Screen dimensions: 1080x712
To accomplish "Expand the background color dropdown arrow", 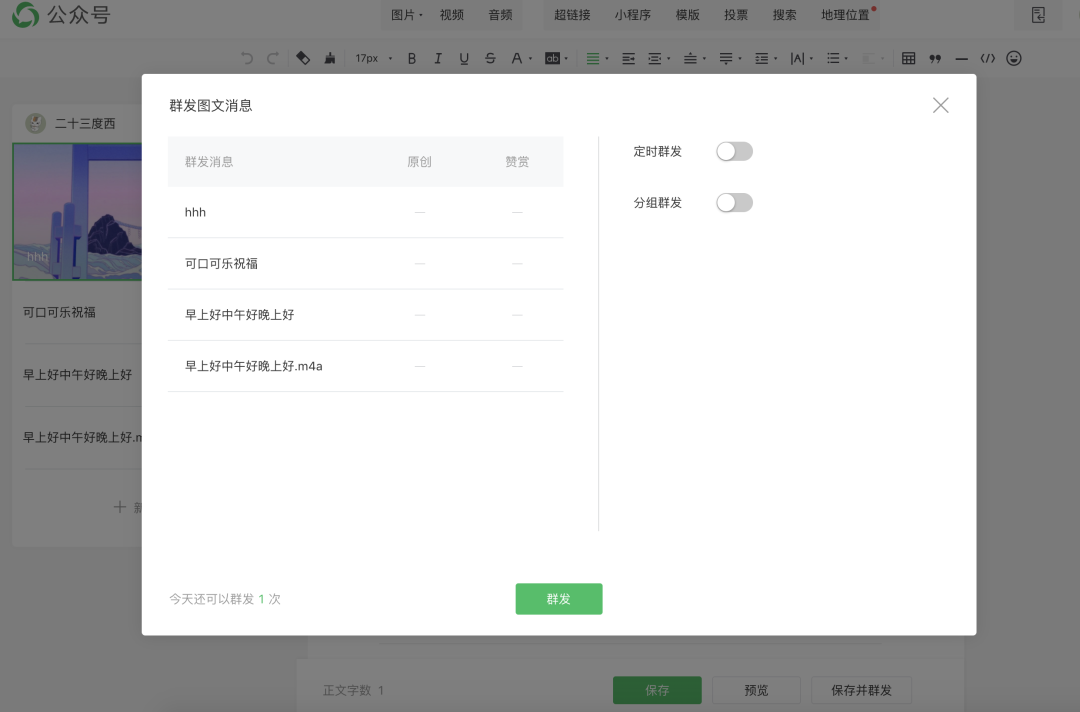I will coord(566,59).
